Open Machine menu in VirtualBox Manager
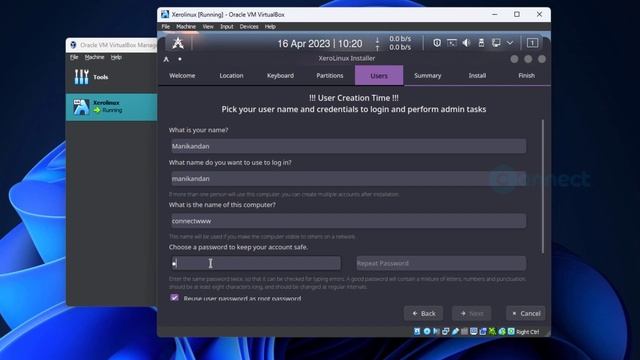This screenshot has width=640, height=360. tap(94, 57)
